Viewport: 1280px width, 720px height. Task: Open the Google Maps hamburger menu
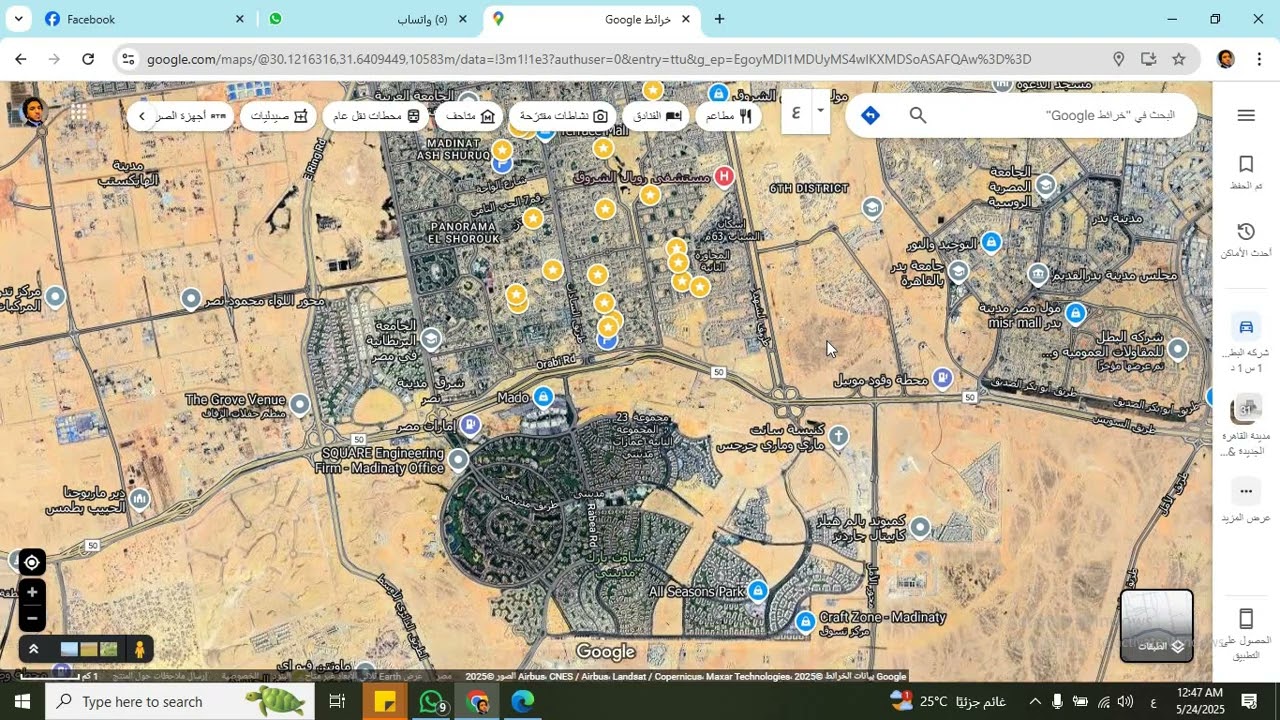coord(1246,115)
